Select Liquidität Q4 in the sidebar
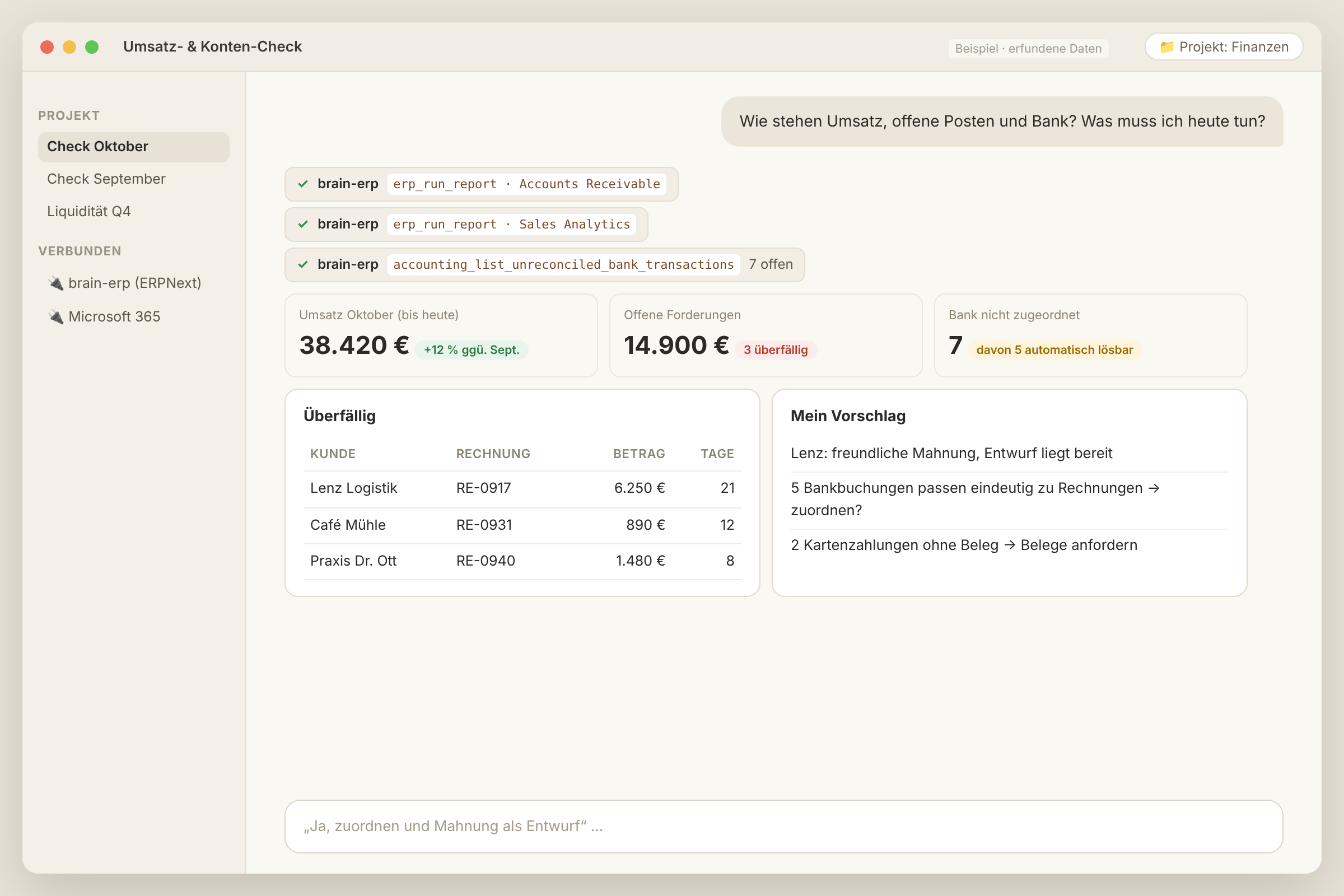Screen dimensions: 1344x896 click(134, 212)
